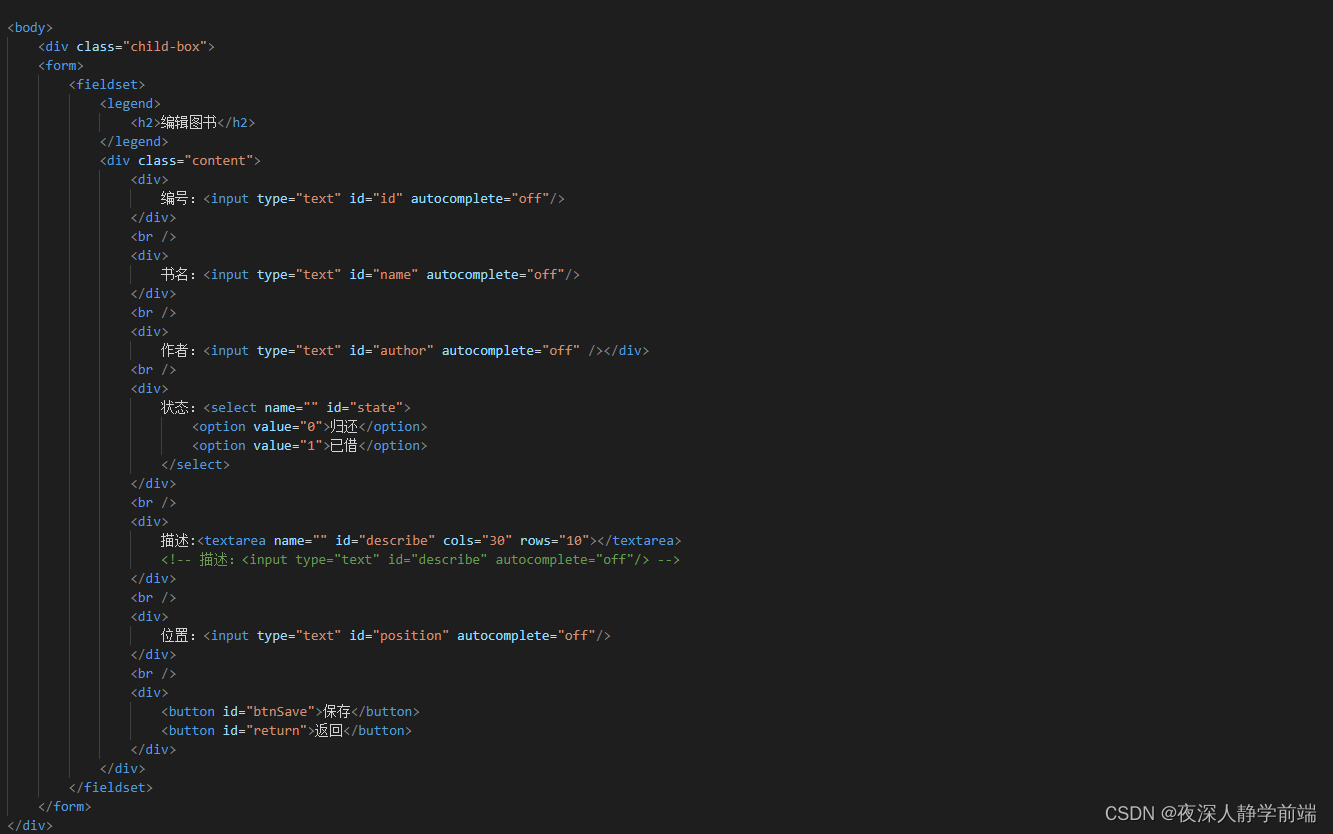The width and height of the screenshot is (1333, 834).
Task: Click the "child-box" class value
Action: coord(173,46)
